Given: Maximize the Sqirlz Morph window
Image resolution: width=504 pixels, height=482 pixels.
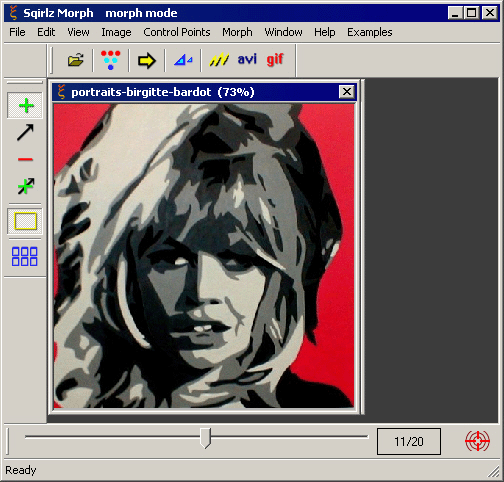Looking at the screenshot, I should tap(471, 13).
